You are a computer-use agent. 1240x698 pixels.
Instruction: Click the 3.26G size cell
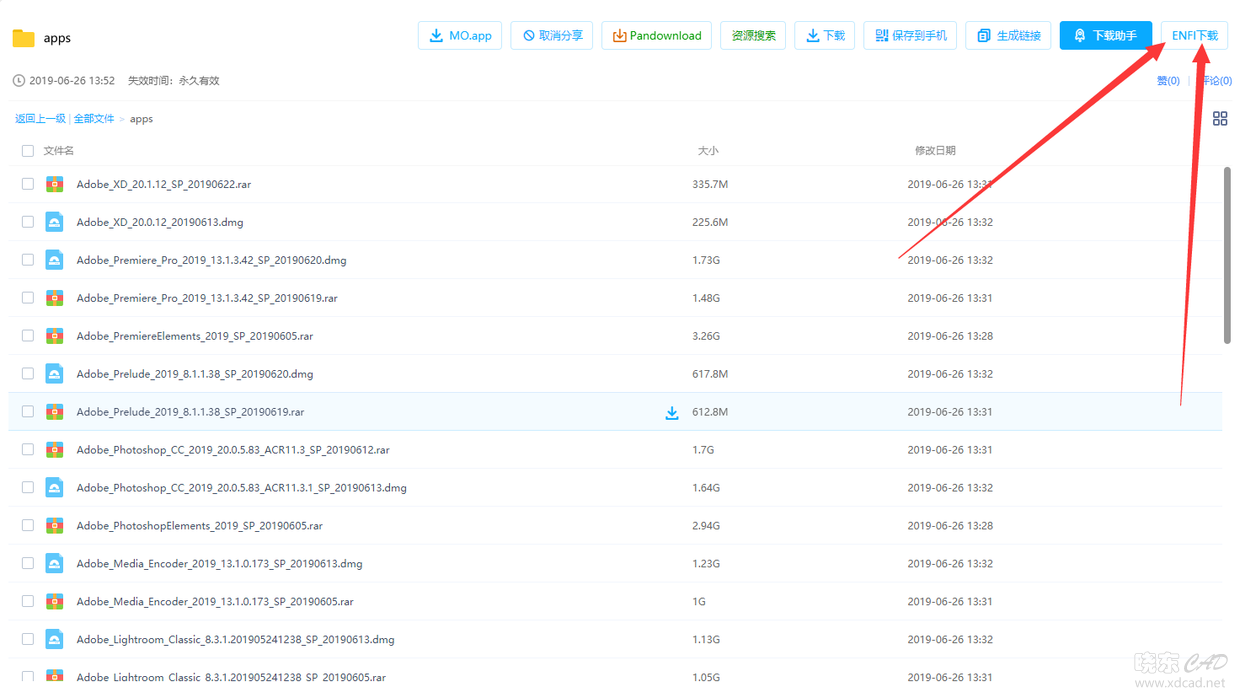pyautogui.click(x=706, y=337)
